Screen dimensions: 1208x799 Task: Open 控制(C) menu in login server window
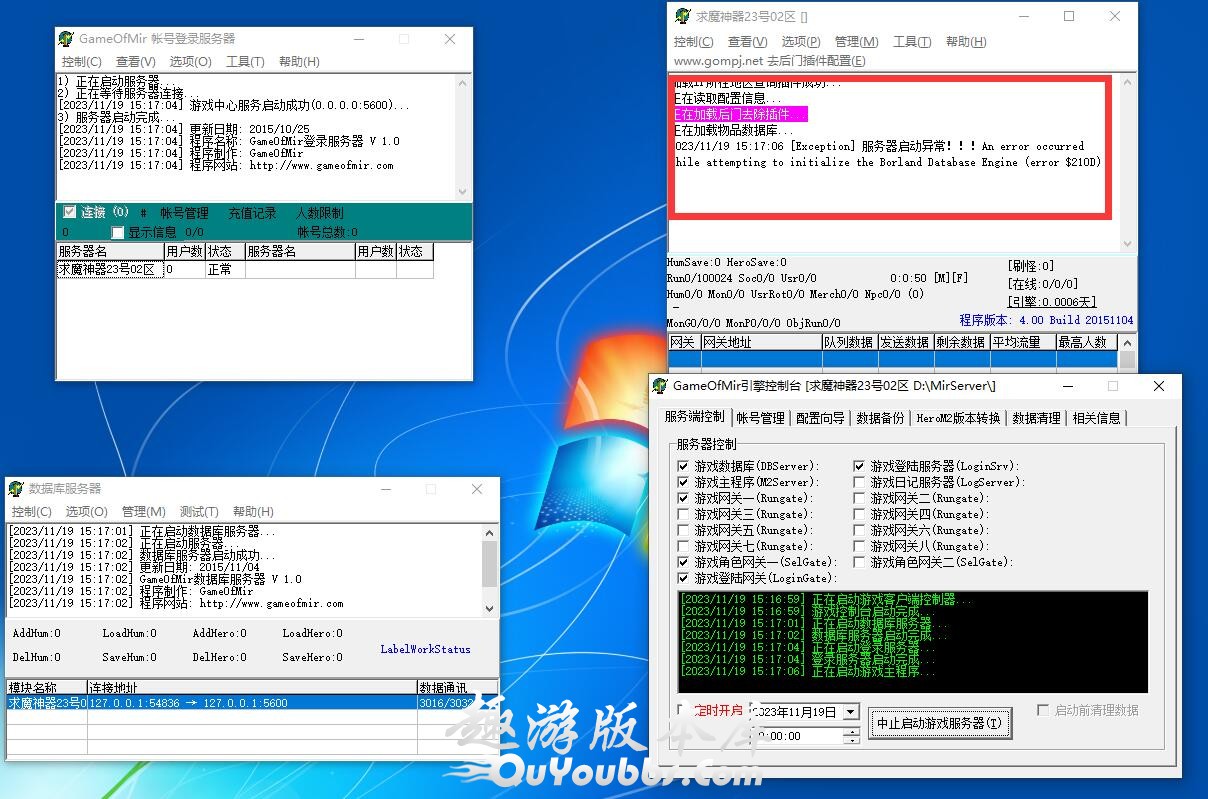coord(82,62)
